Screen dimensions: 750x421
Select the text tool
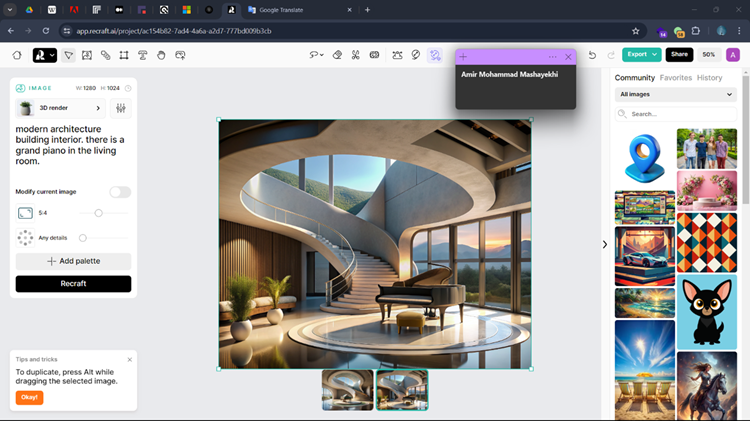tap(143, 55)
